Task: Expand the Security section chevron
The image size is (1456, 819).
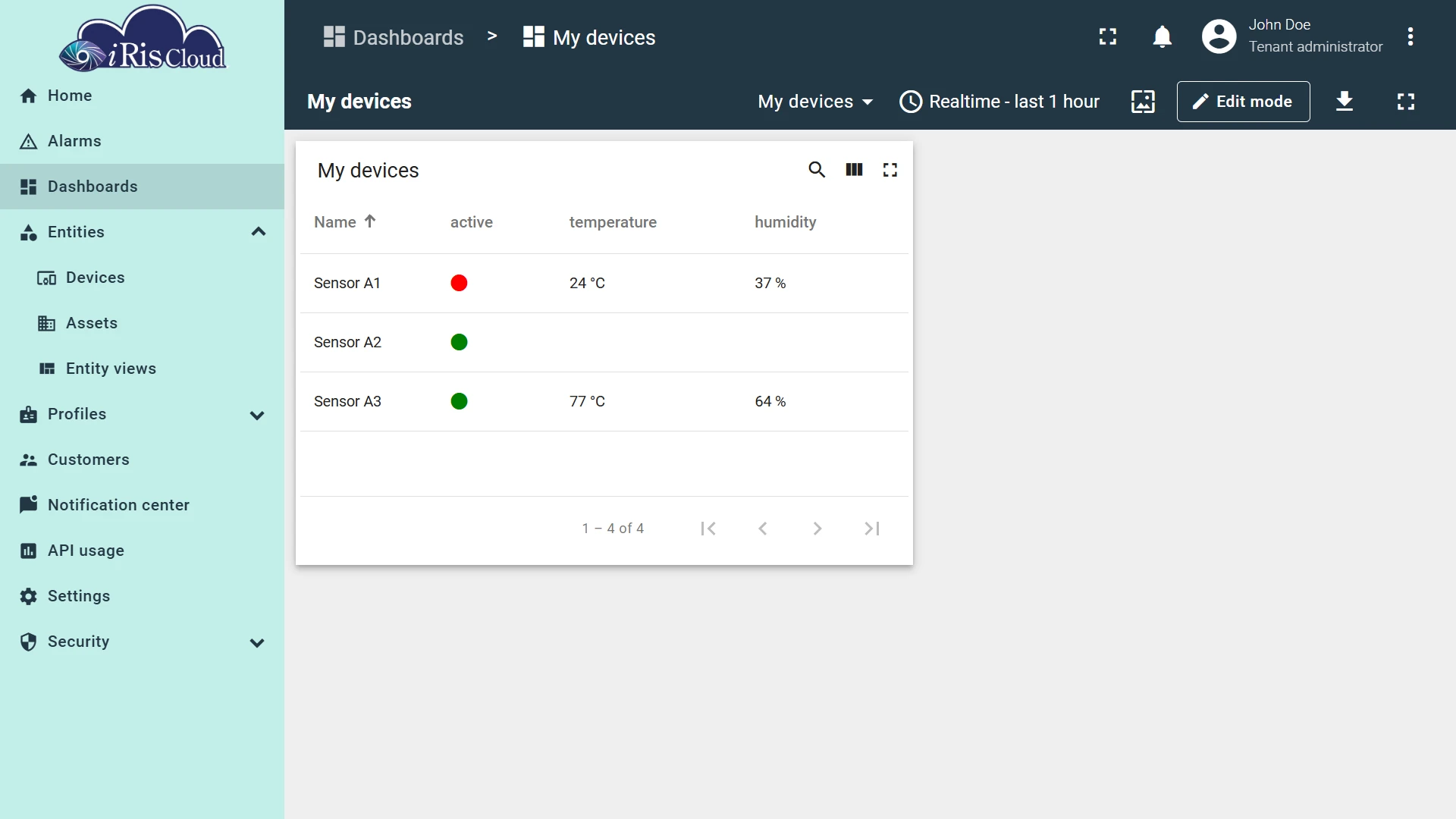Action: pyautogui.click(x=257, y=643)
